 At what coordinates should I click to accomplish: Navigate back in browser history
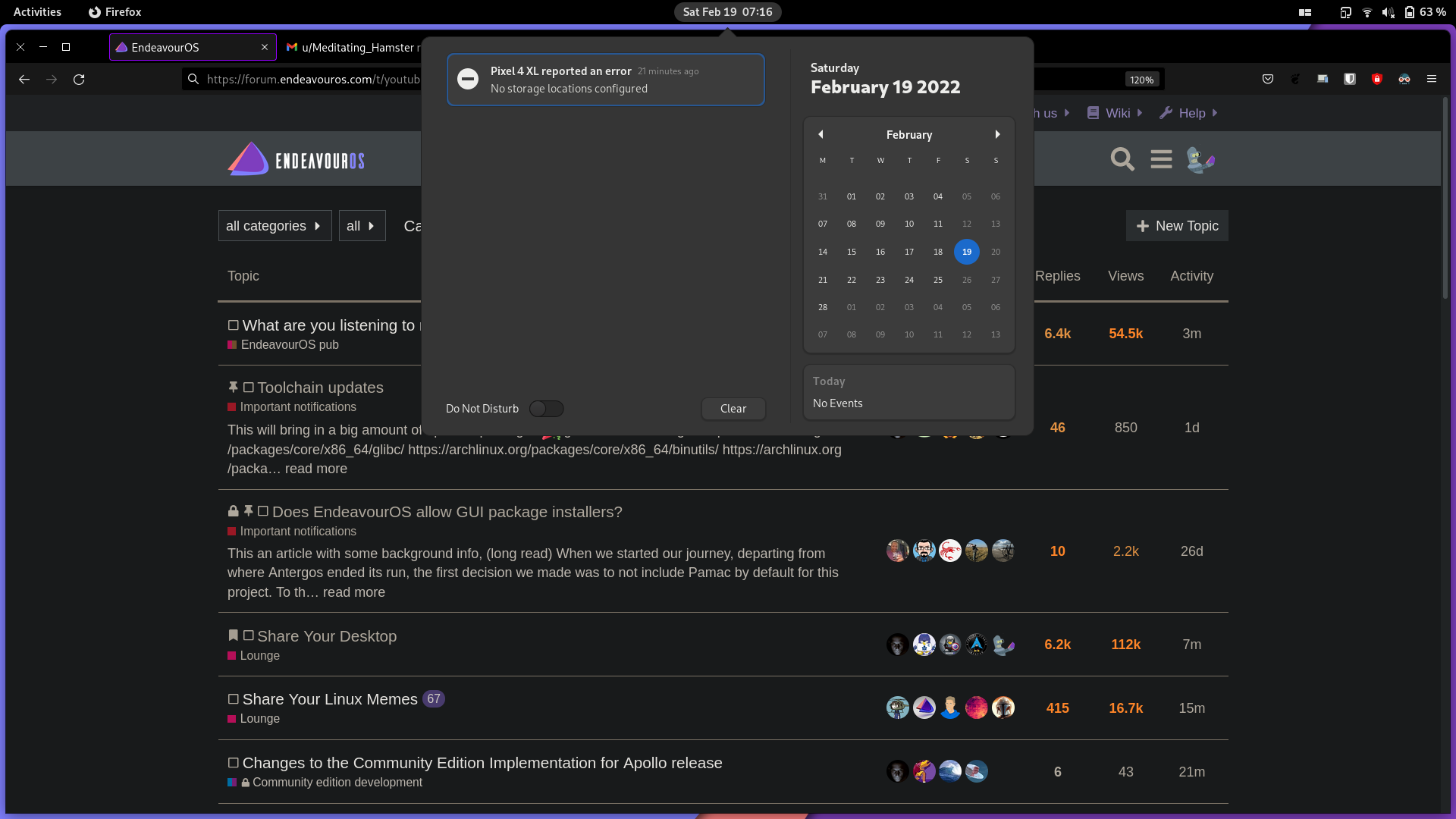point(24,79)
